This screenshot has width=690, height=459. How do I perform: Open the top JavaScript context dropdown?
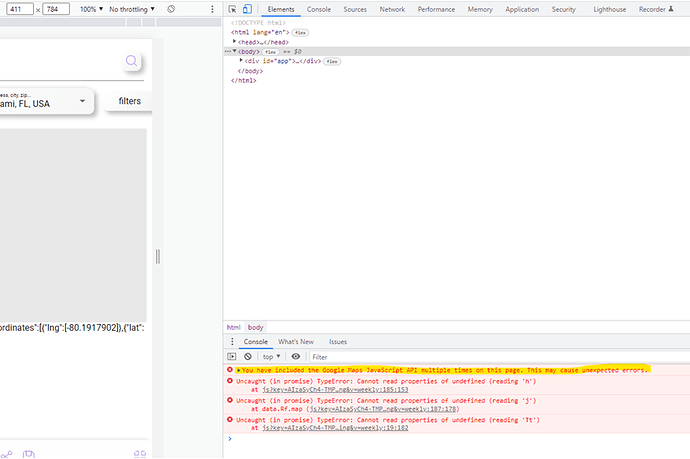pos(272,356)
